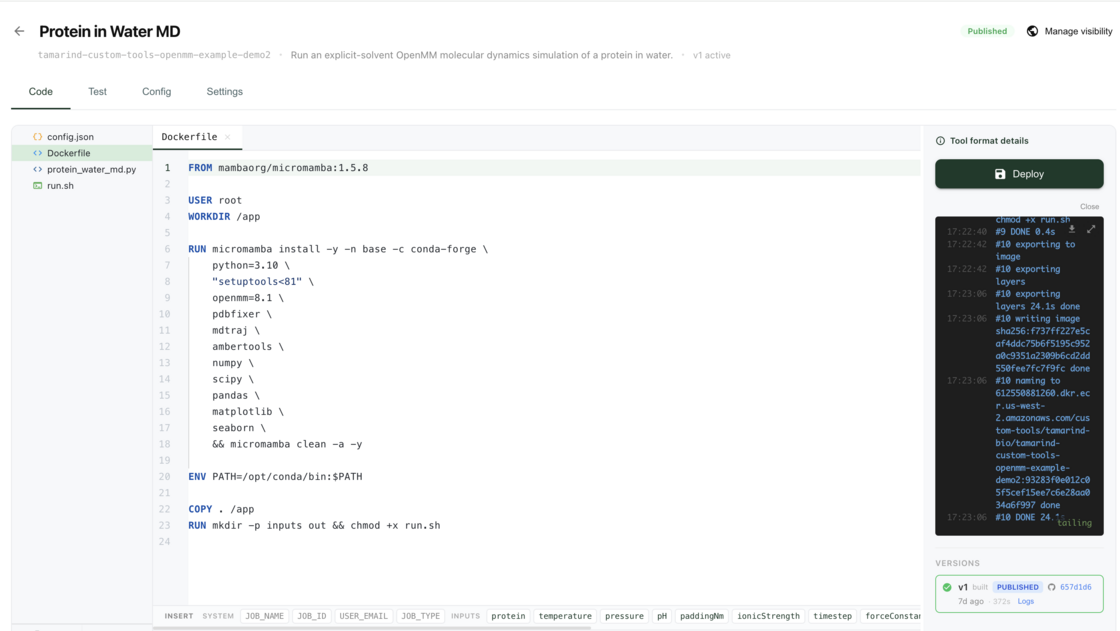This screenshot has width=1120, height=631.
Task: Insert the ionicStrength input variable
Action: pyautogui.click(x=769, y=616)
